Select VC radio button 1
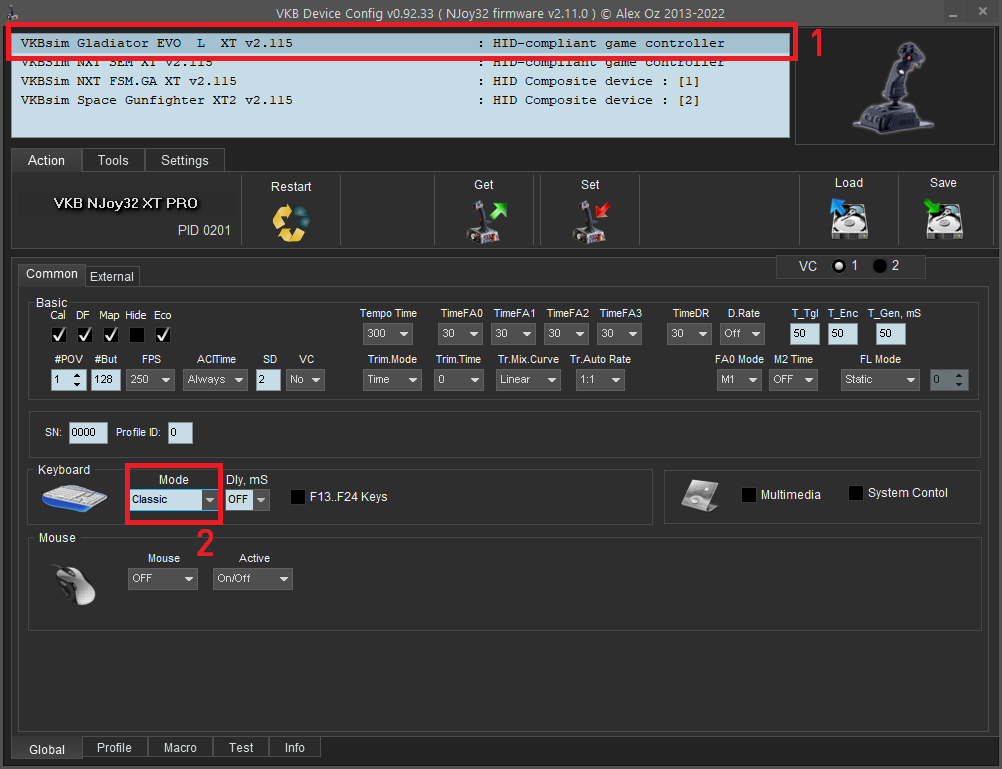 point(839,266)
